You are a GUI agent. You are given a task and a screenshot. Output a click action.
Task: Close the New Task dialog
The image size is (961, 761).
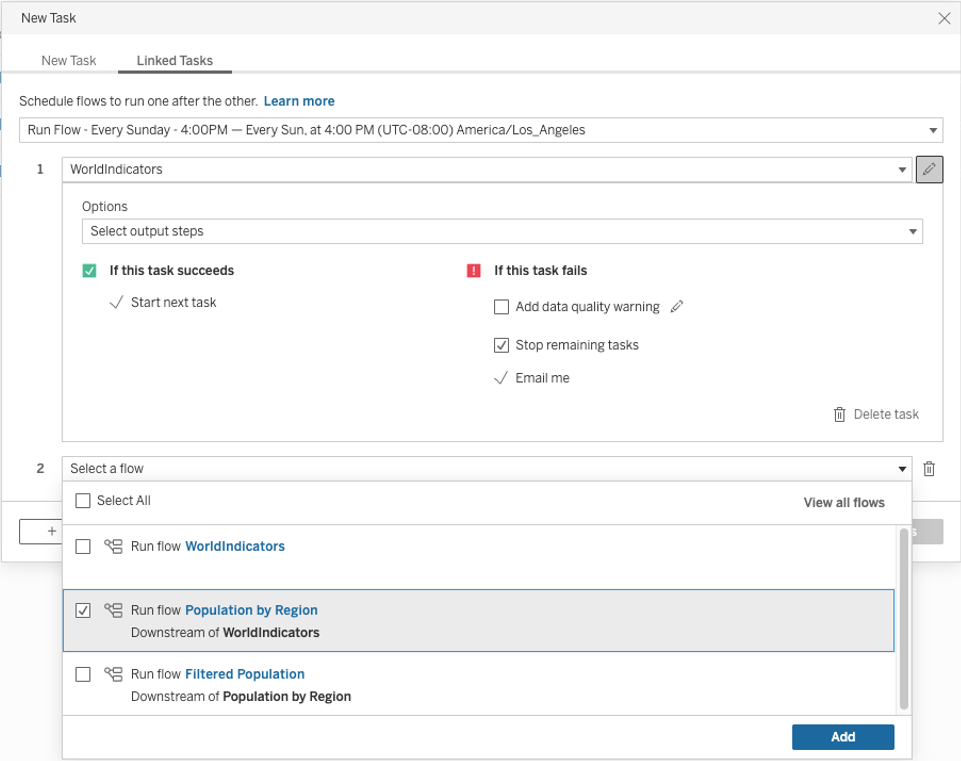coord(944,18)
